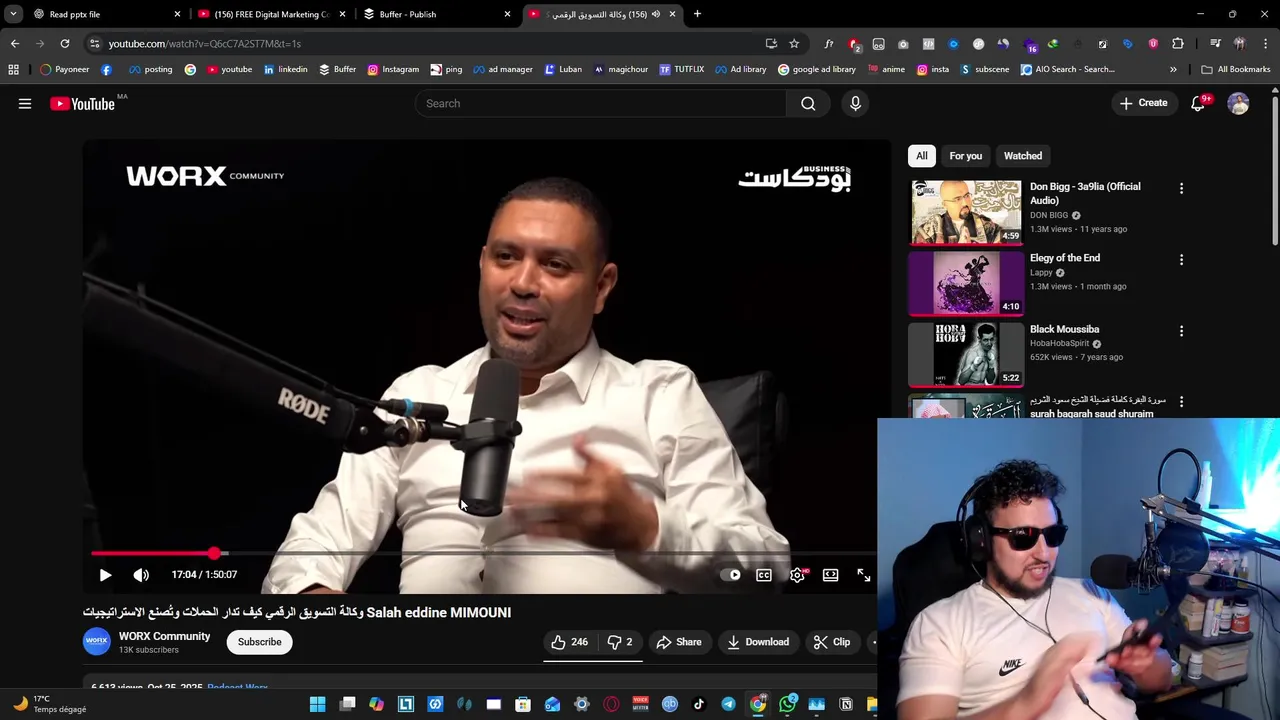Viewport: 1280px width, 720px height.
Task: Open the player settings gear
Action: (x=797, y=575)
